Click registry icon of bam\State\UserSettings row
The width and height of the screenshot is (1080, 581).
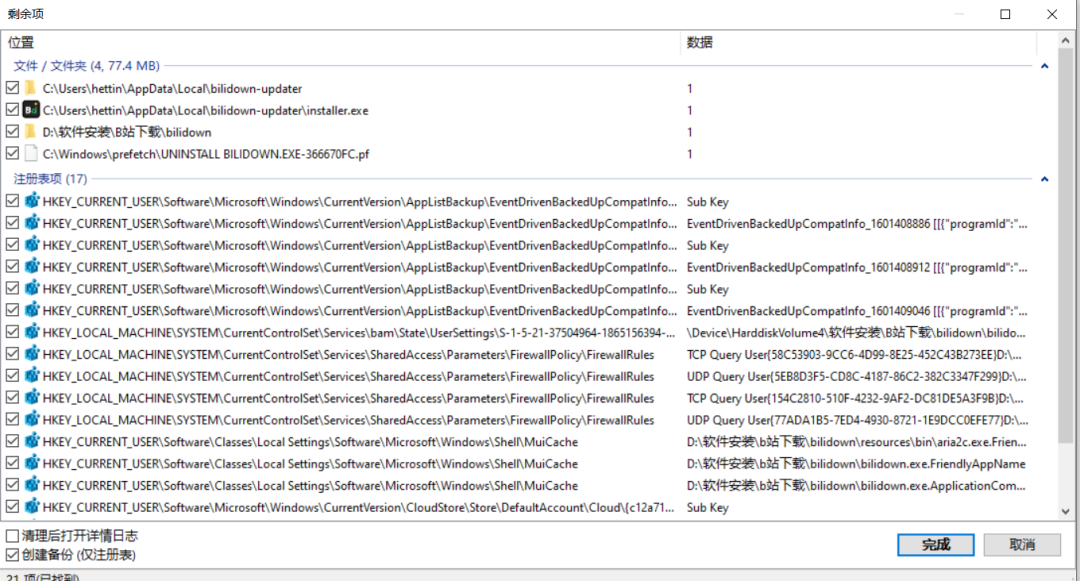point(32,332)
